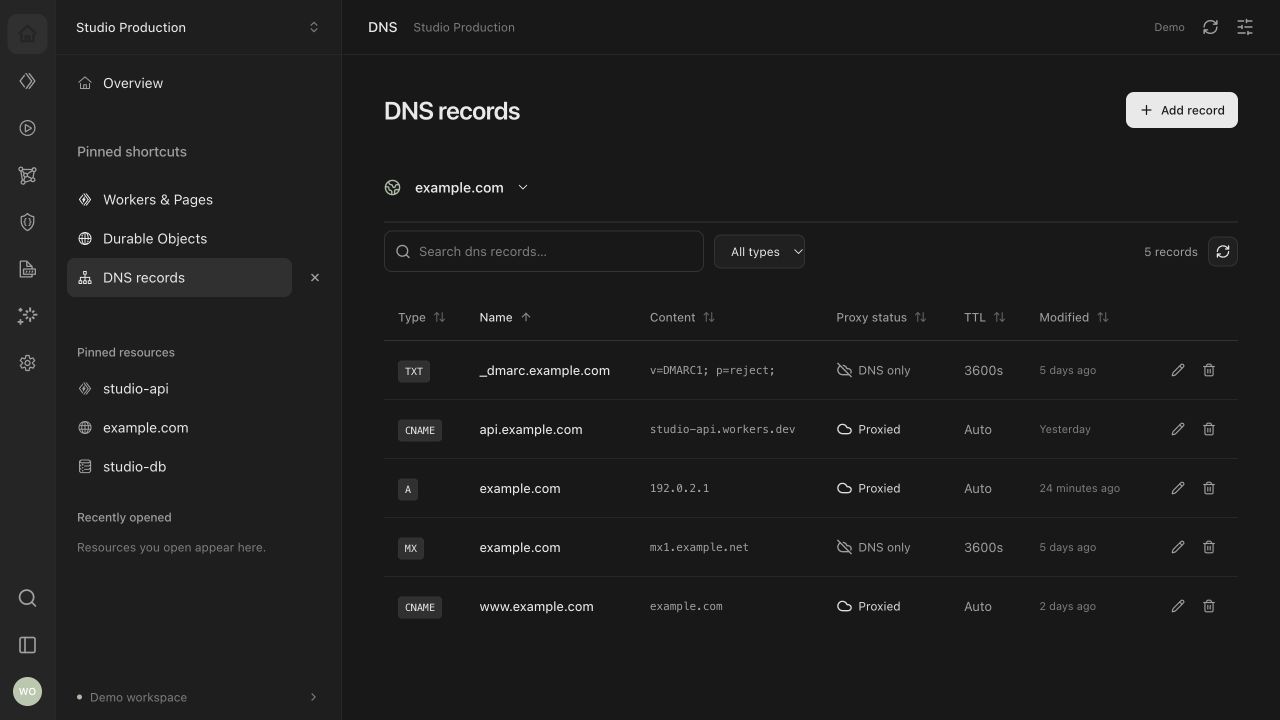The height and width of the screenshot is (720, 1280).
Task: Sort by the Proxy status column
Action: point(881,317)
